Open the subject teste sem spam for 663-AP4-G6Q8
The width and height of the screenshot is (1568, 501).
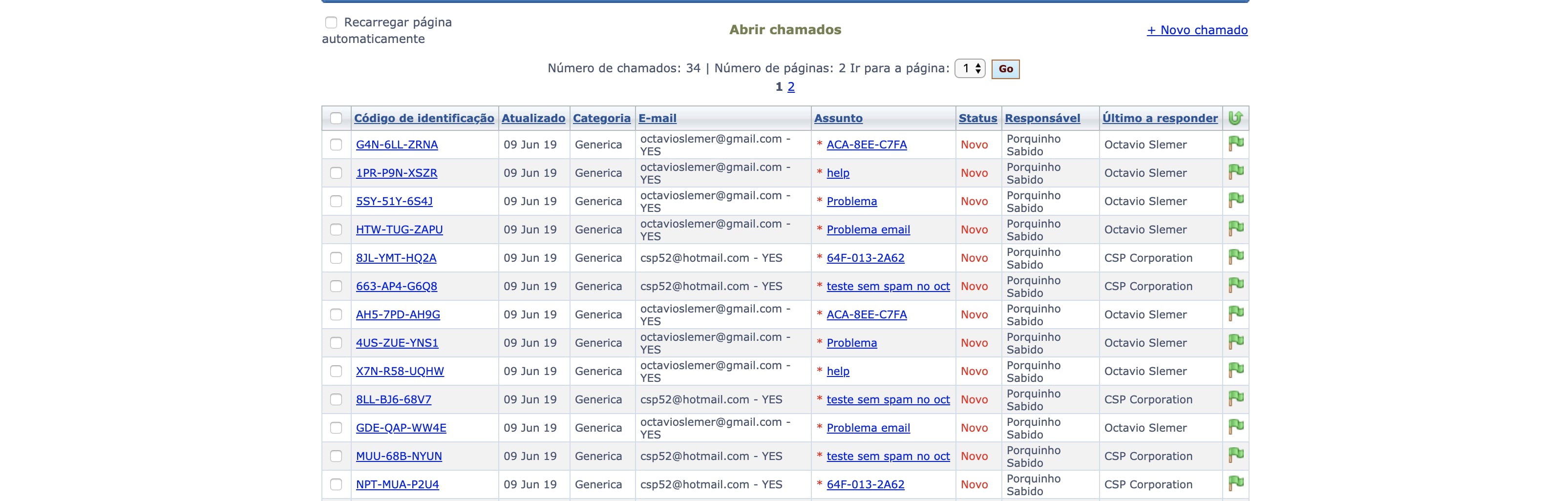coord(888,286)
